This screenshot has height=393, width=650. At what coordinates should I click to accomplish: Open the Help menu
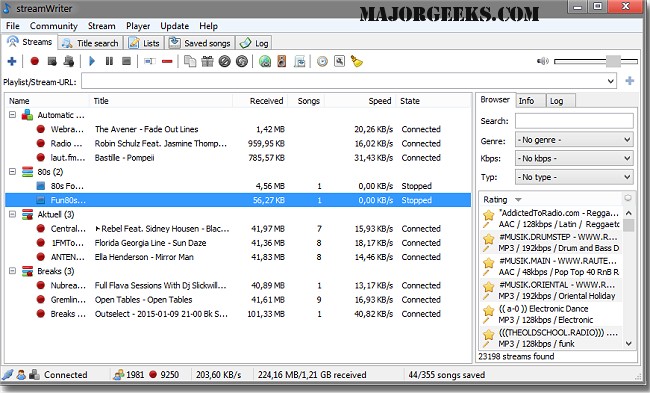coord(209,26)
